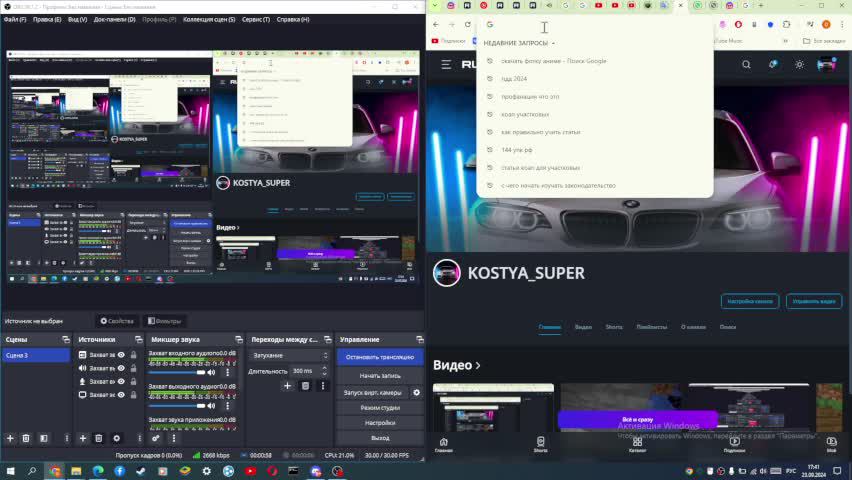Screen dimensions: 852x480
Task: Open the Источники panel overflow menu
Action: [x=139, y=438]
